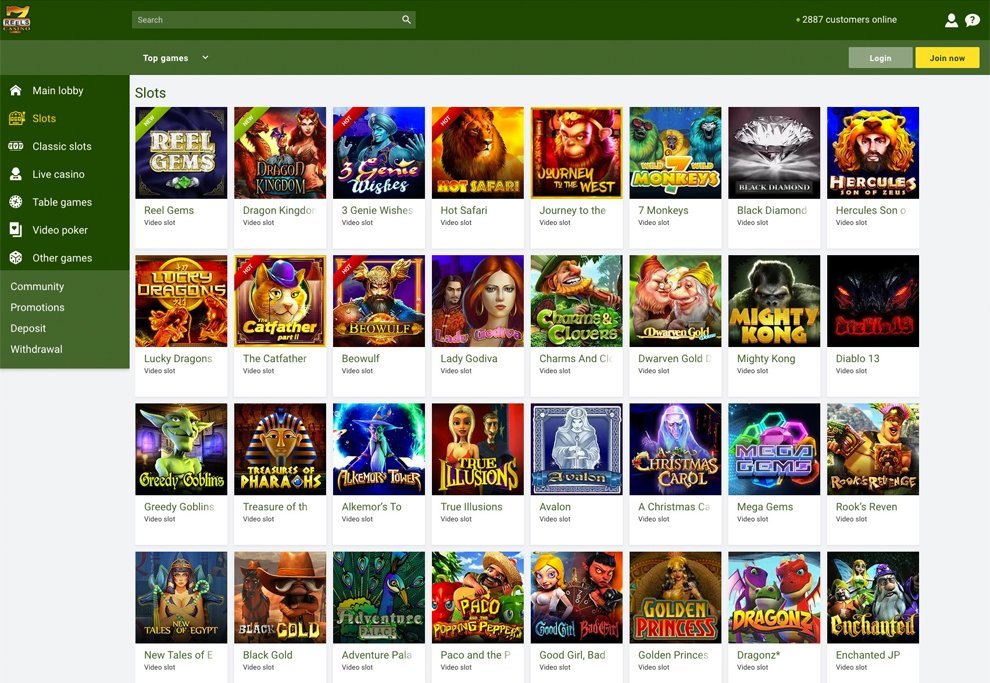This screenshot has width=990, height=683.
Task: Launch The Catfather slot
Action: [x=280, y=301]
